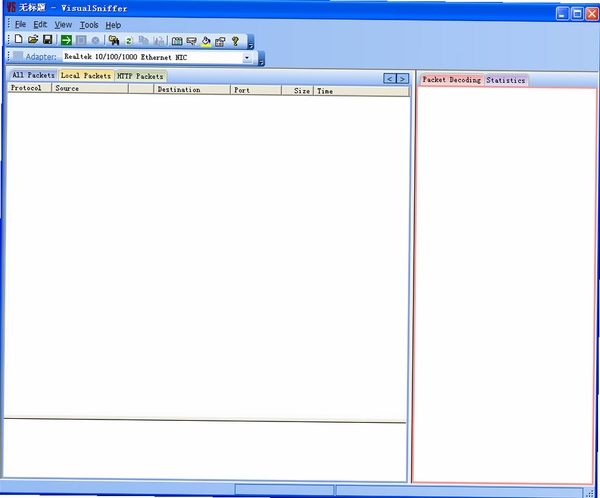Start capture with the green arrow icon
The height and width of the screenshot is (498, 600).
[x=66, y=40]
